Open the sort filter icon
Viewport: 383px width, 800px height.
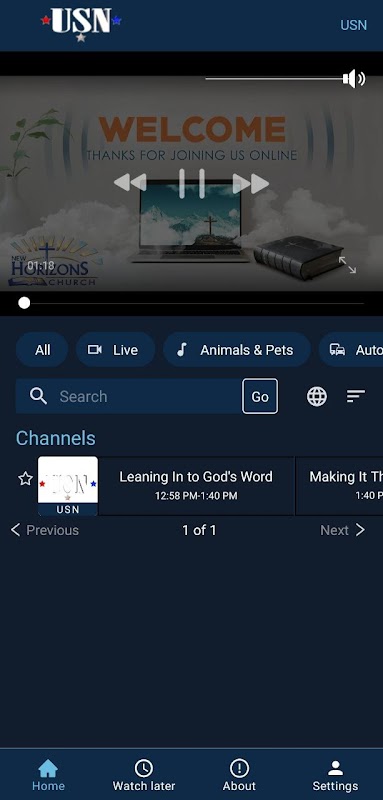(x=355, y=396)
